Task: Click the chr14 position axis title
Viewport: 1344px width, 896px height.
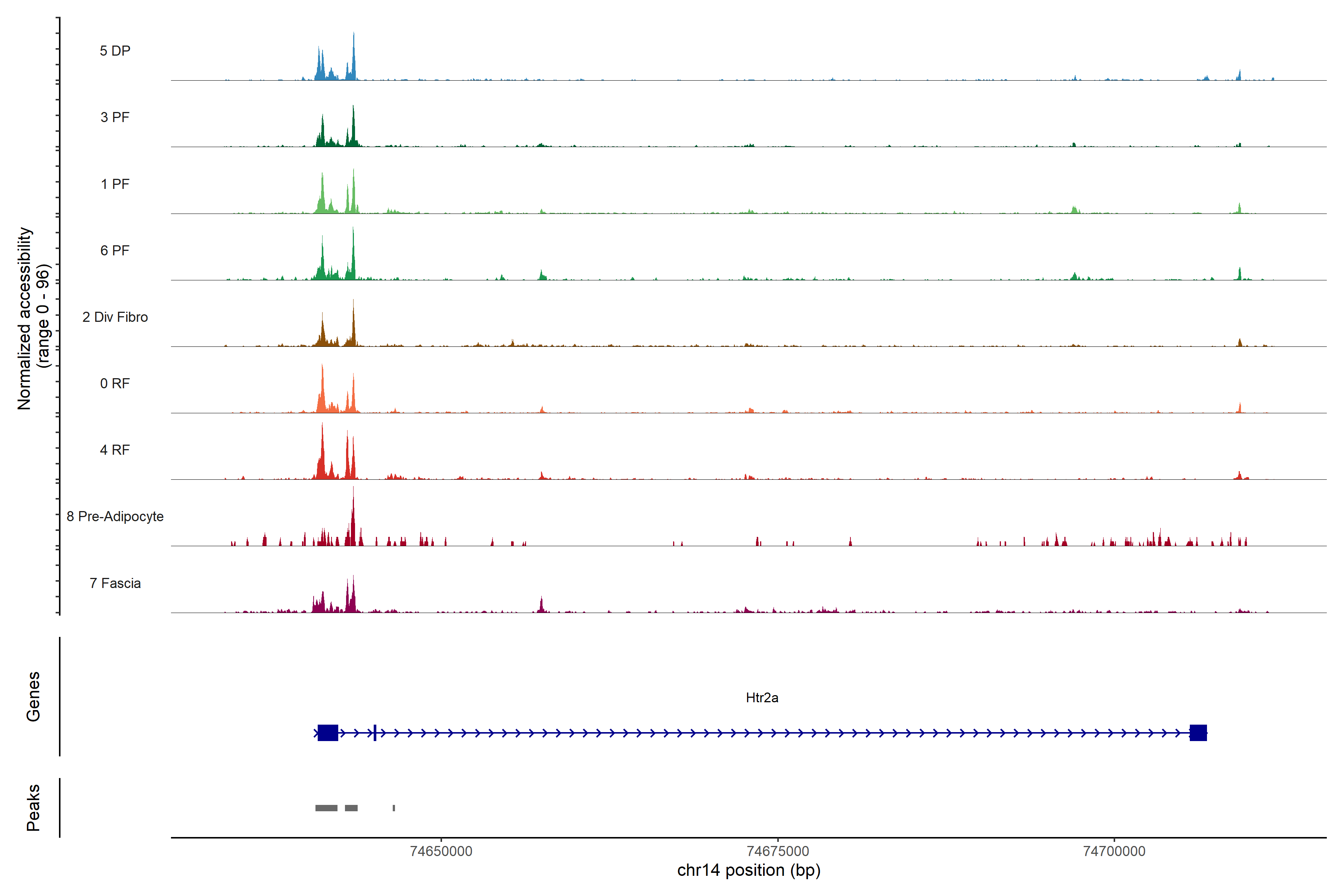Action: 749,870
